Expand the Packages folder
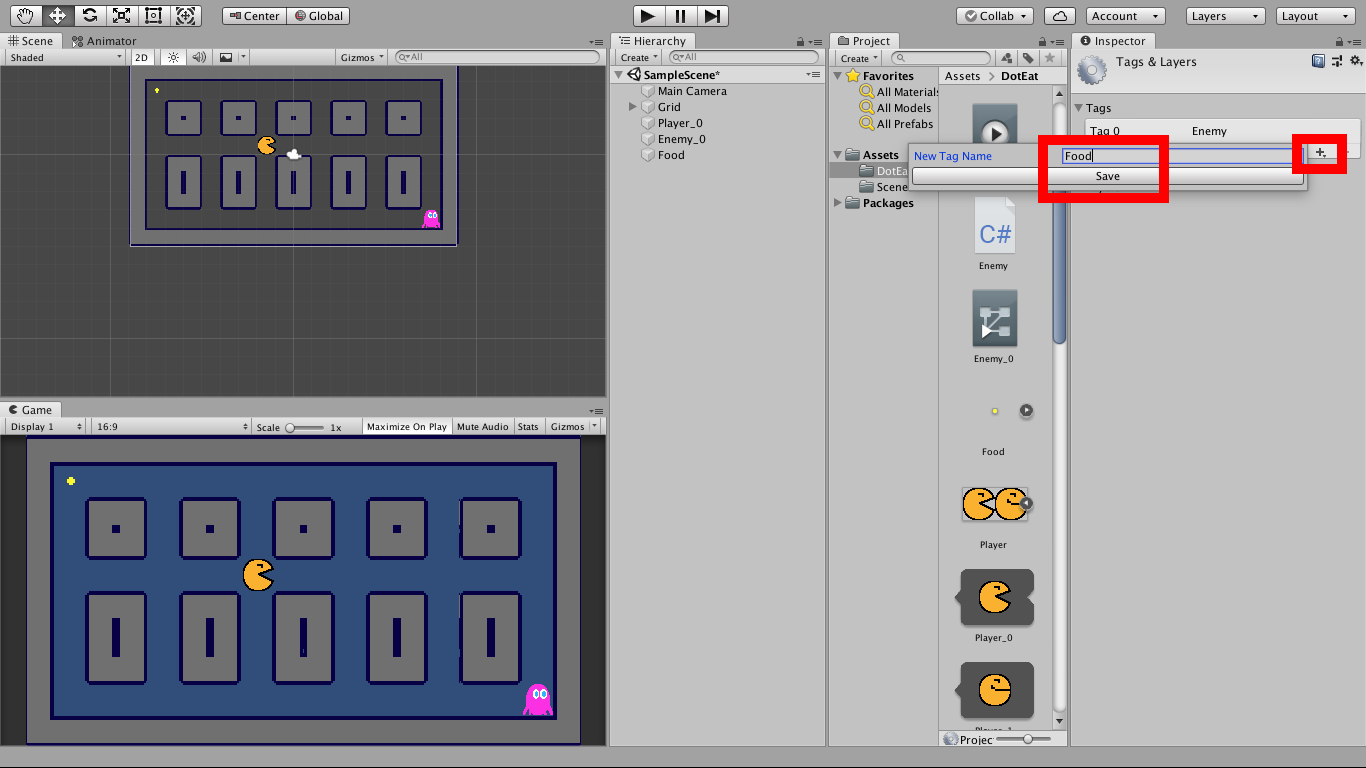 838,203
